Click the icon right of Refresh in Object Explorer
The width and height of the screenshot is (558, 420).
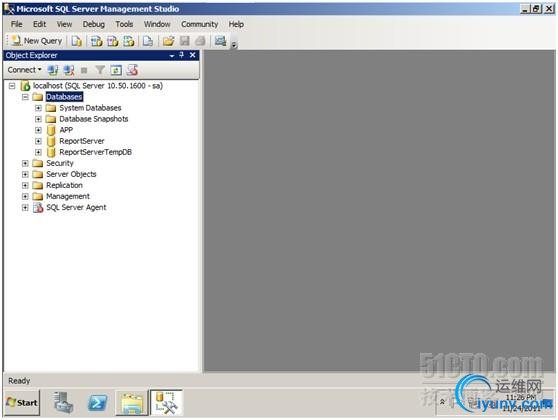(132, 70)
